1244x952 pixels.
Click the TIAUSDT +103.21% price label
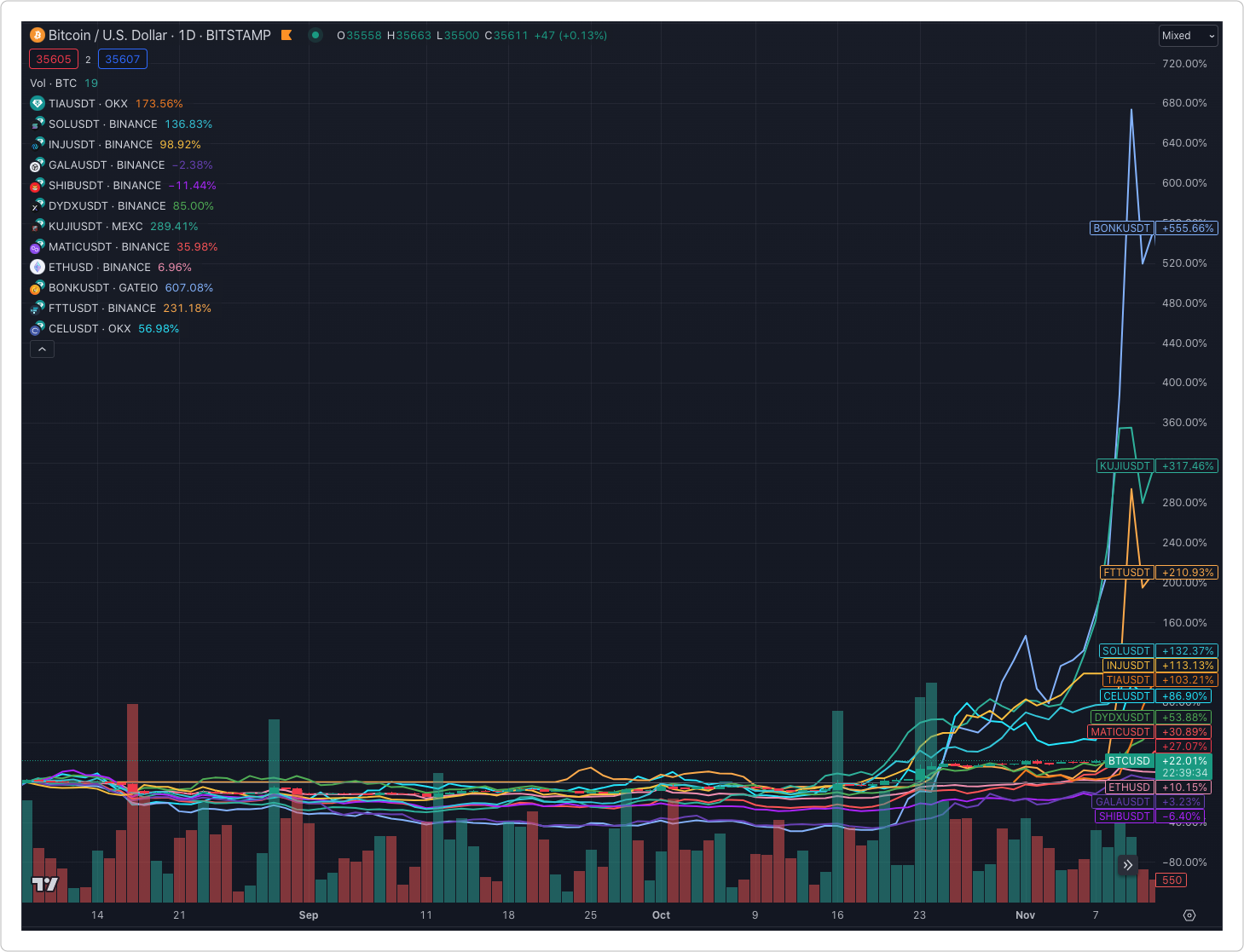[x=1160, y=680]
